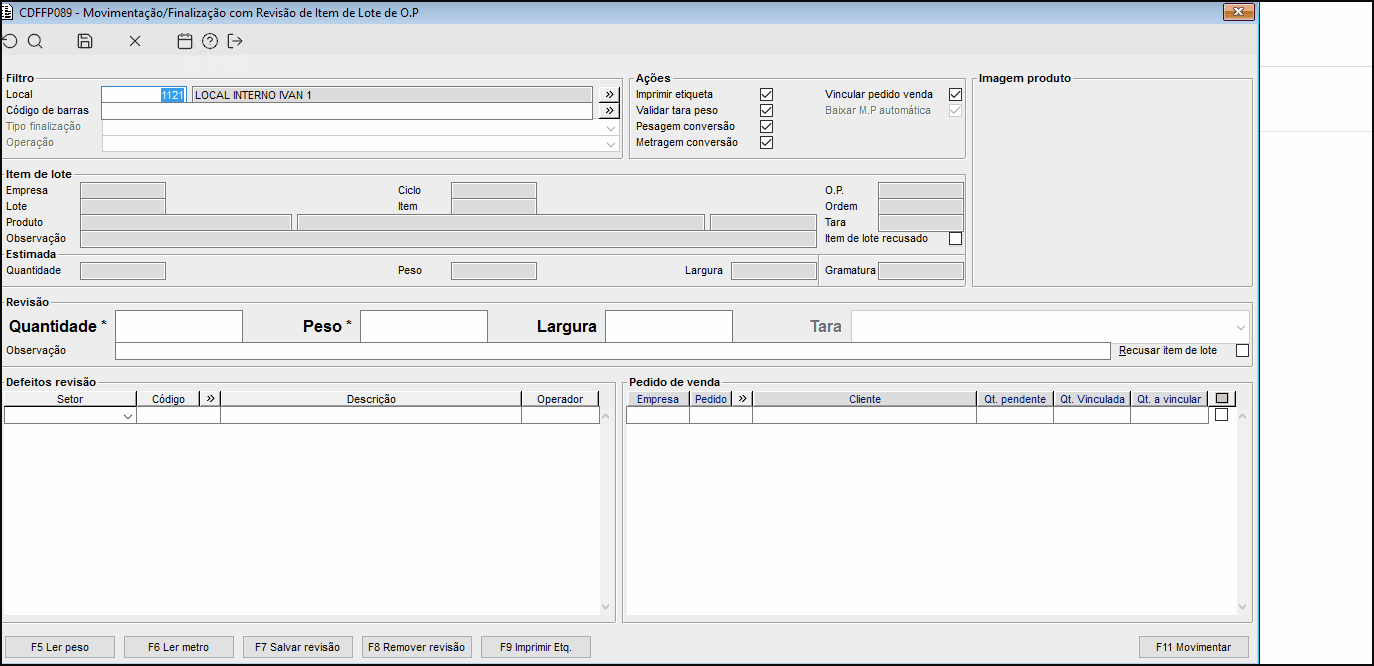Click the Qt. pendente column header
1374x666 pixels.
pyautogui.click(x=1015, y=399)
